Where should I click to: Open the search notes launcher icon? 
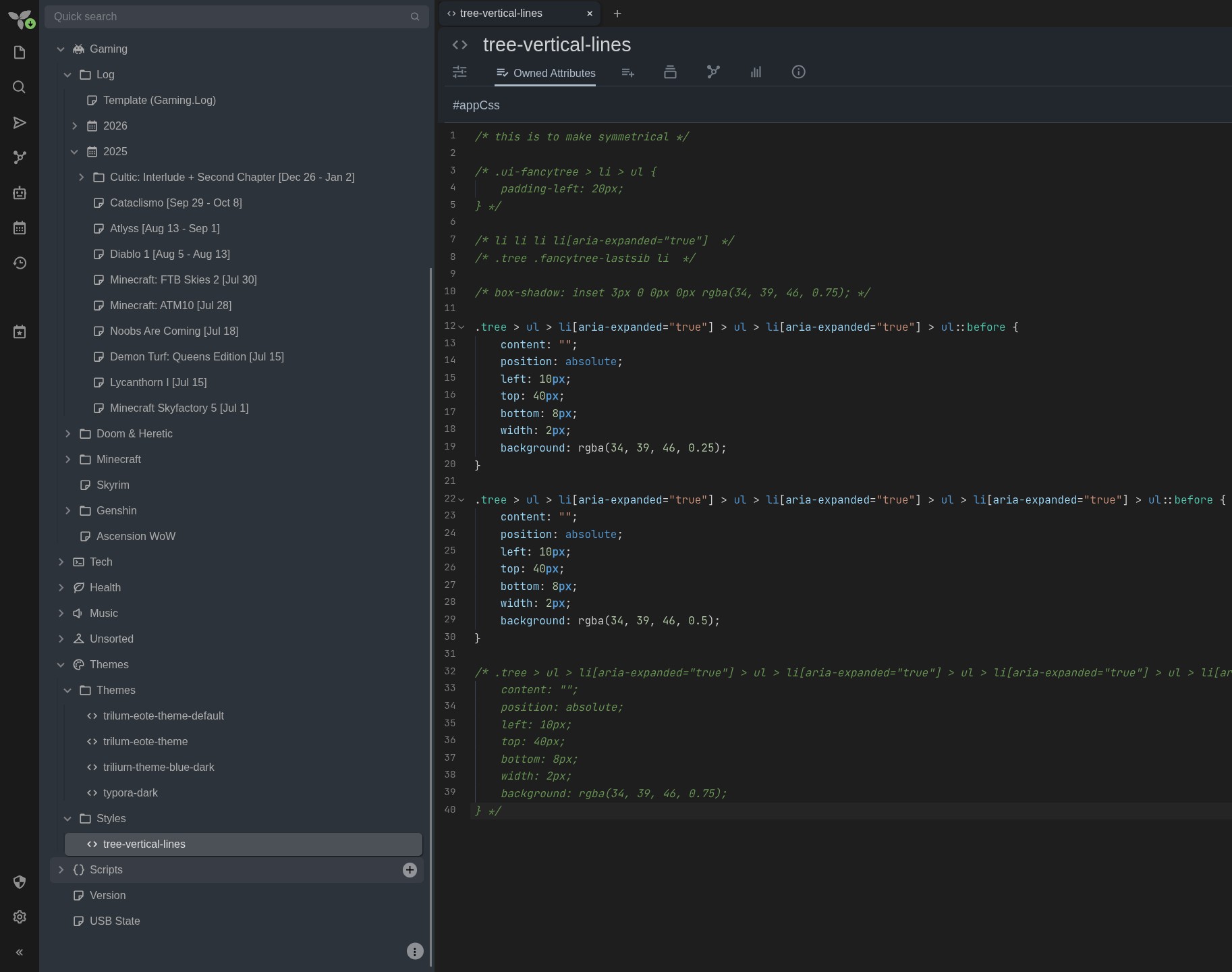(x=20, y=87)
